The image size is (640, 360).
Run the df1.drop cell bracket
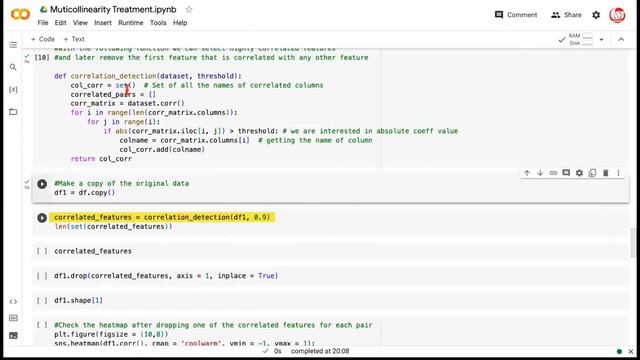(42, 276)
